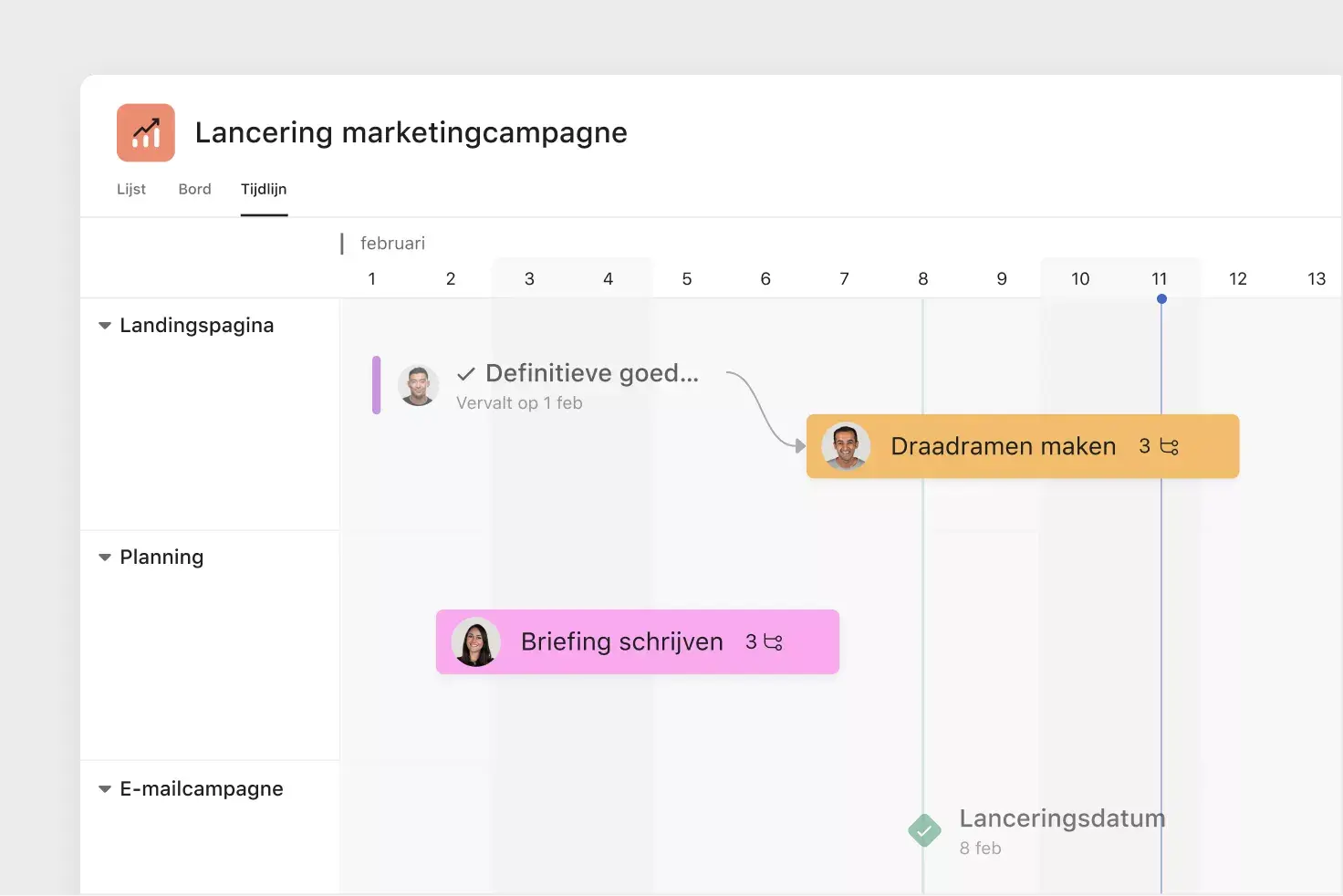Click the avatar beside Definitieve goedkeuring
The width and height of the screenshot is (1343, 896).
point(418,385)
